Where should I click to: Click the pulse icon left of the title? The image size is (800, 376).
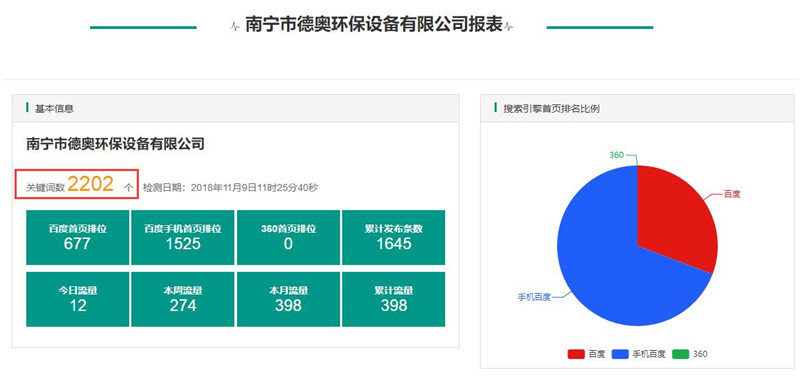point(235,27)
